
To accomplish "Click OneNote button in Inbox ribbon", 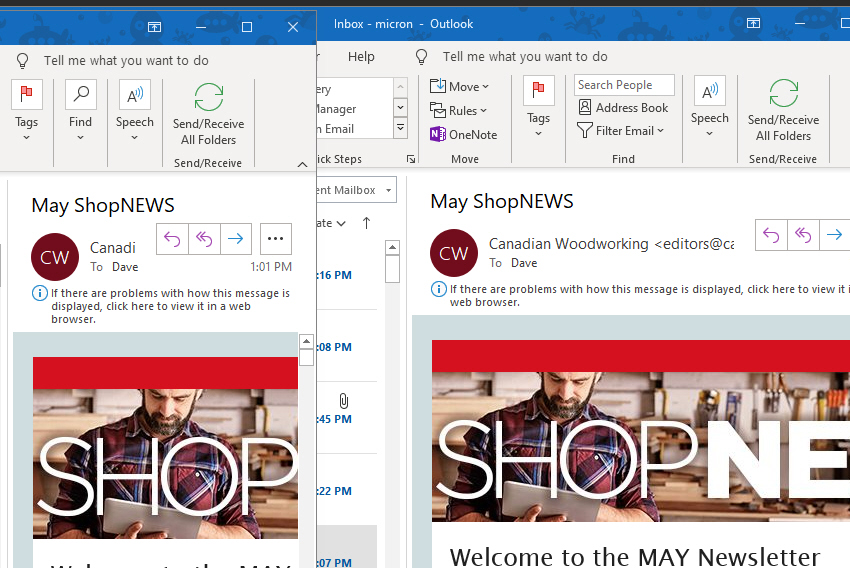I will click(463, 134).
